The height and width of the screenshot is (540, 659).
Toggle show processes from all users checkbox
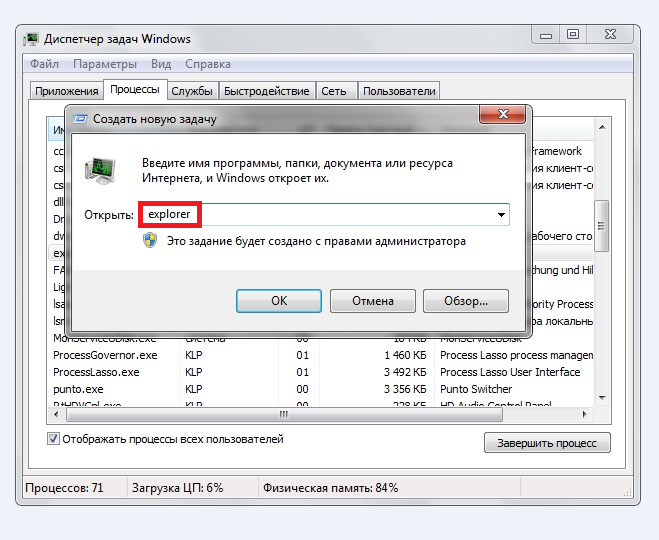[53, 439]
